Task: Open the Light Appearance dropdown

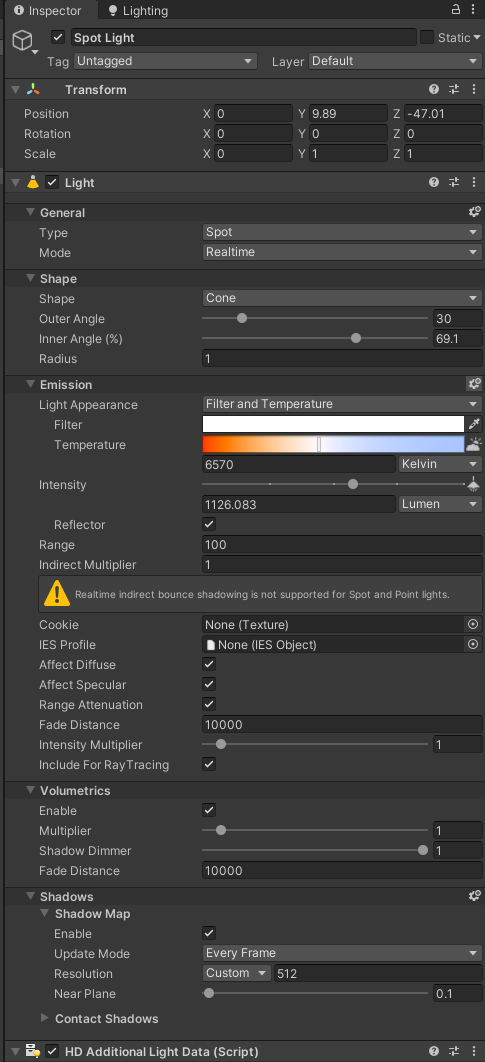Action: click(342, 404)
